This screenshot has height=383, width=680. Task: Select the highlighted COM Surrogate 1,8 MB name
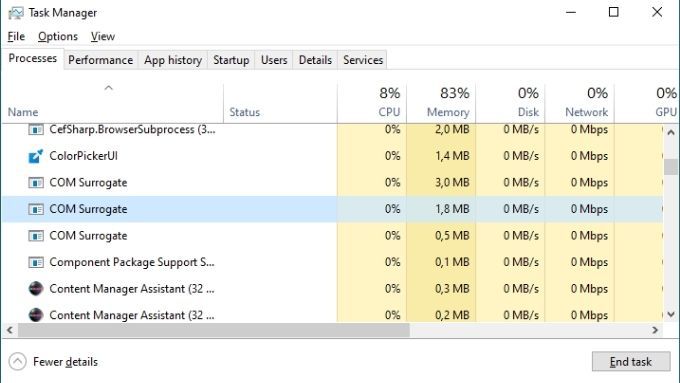coord(88,210)
